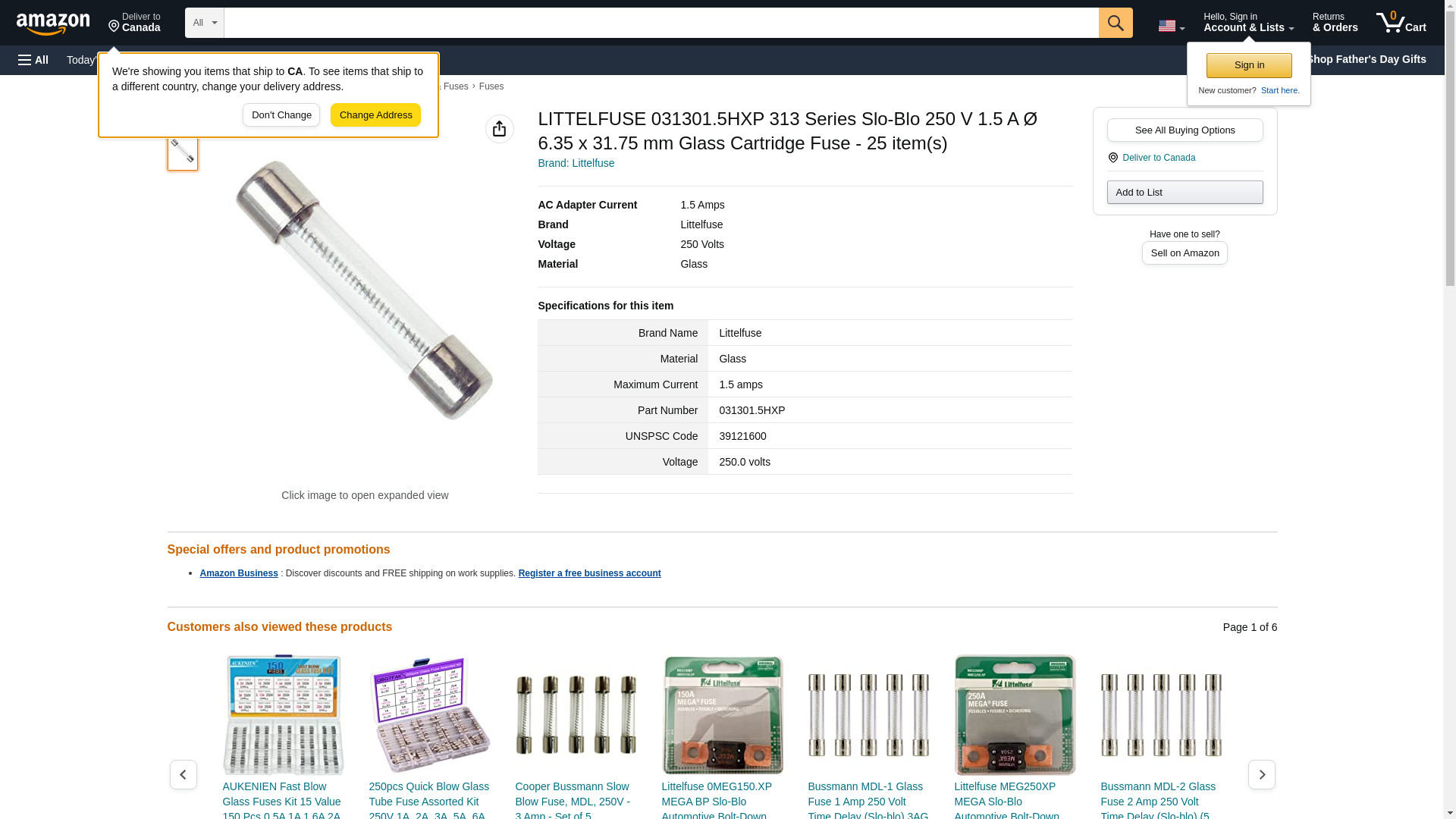The image size is (1456, 819).
Task: Open the shopping cart icon
Action: tap(1401, 22)
